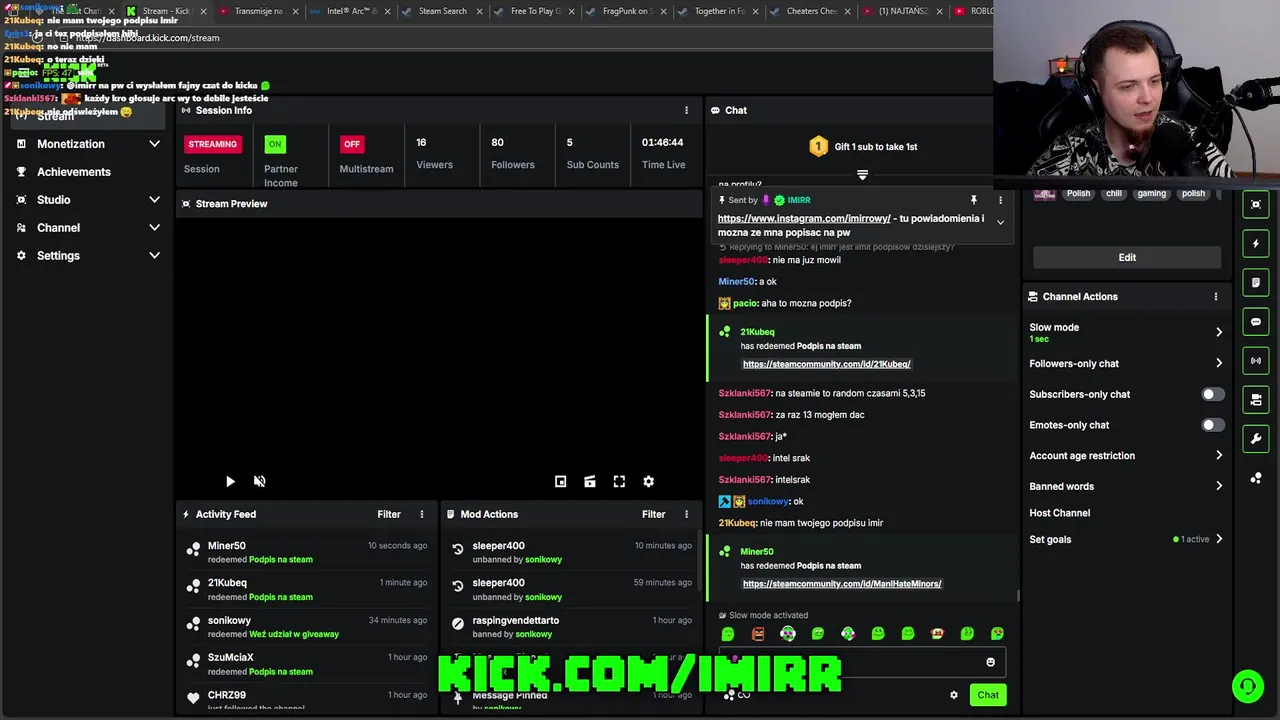The height and width of the screenshot is (720, 1280).
Task: Click Host Channel action
Action: [x=1060, y=513]
